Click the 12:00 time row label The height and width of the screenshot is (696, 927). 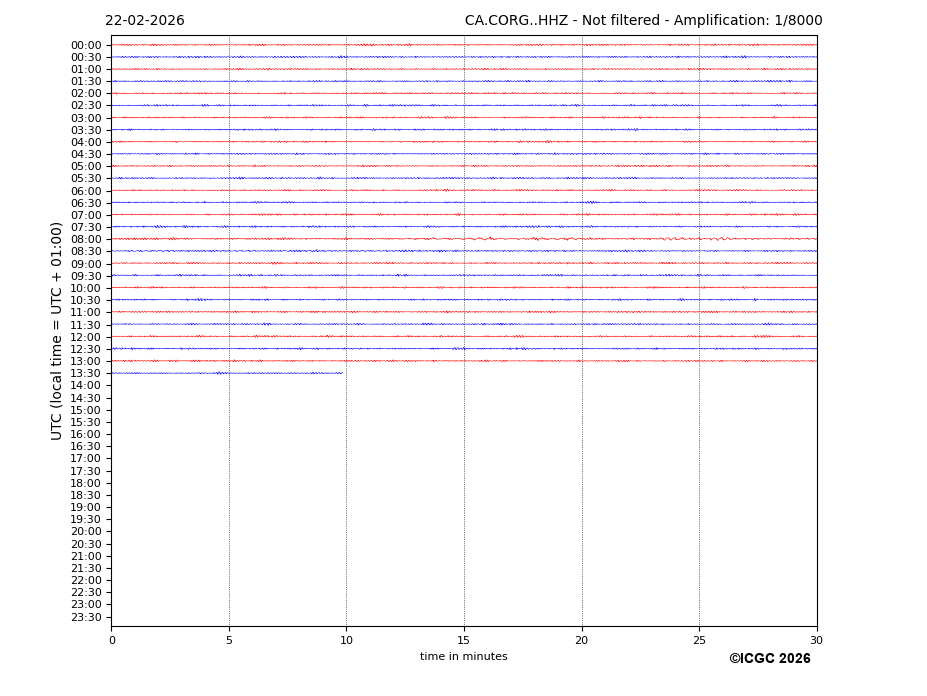click(x=86, y=337)
